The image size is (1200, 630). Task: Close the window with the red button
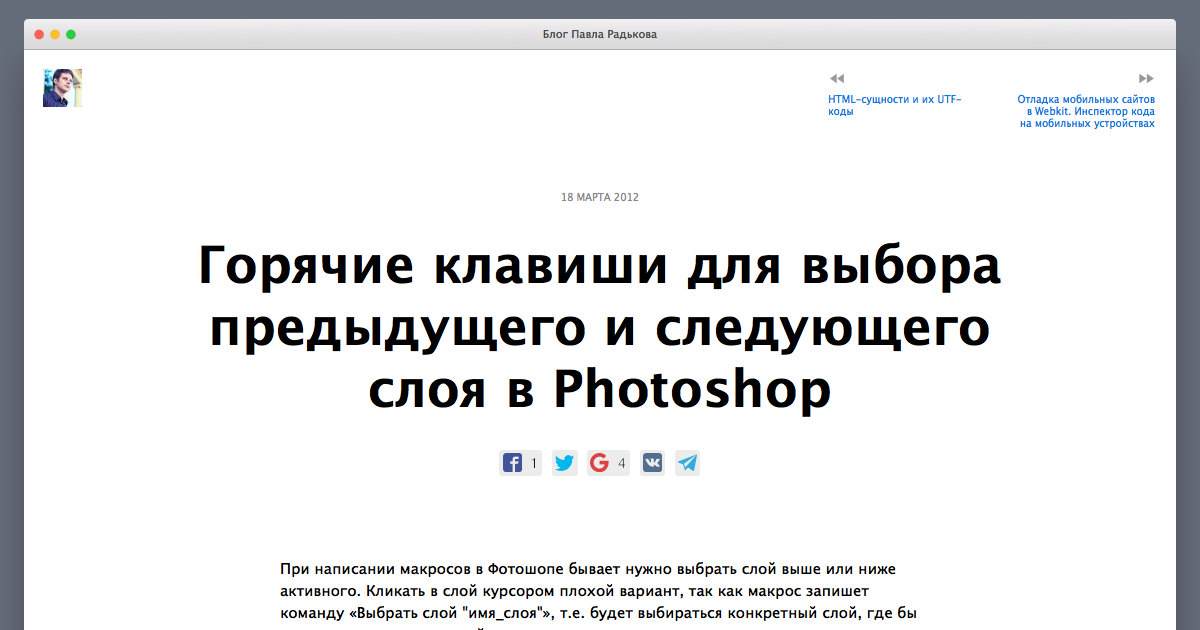pyautogui.click(x=39, y=35)
